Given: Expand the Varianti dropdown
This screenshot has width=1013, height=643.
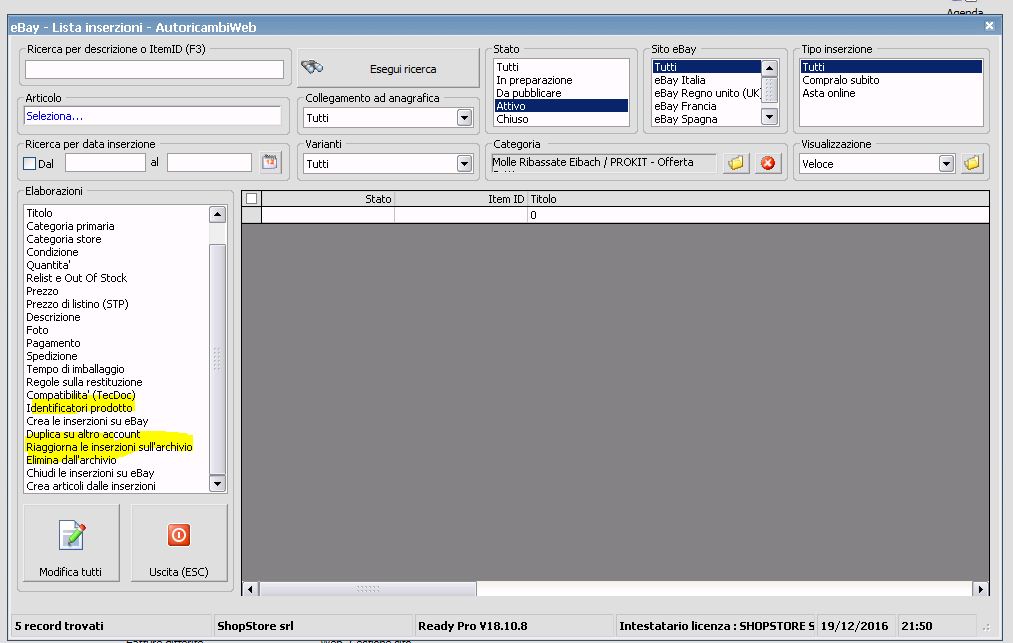Looking at the screenshot, I should point(464,163).
